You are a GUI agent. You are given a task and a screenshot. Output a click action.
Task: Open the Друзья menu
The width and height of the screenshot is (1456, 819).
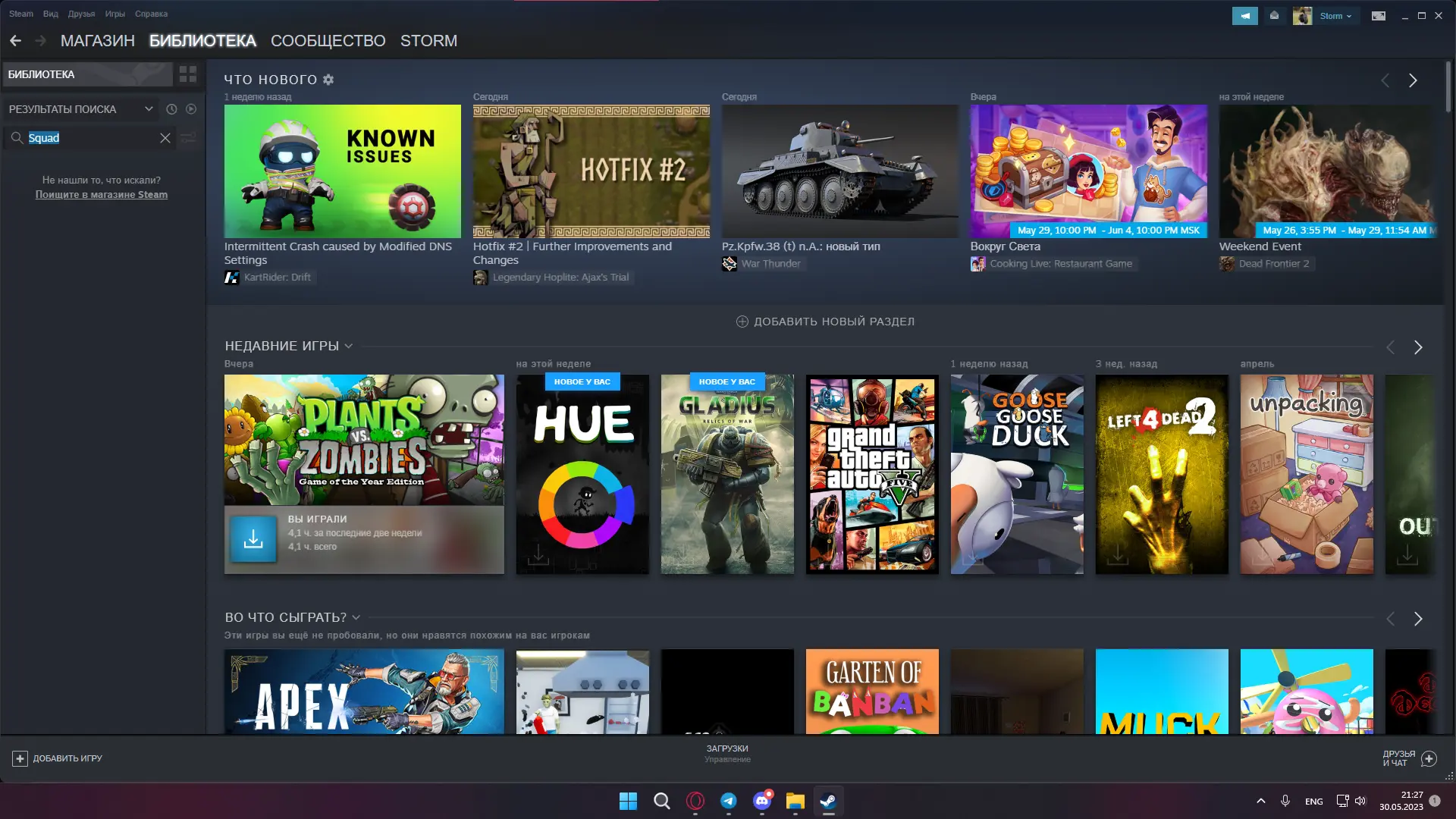(81, 14)
